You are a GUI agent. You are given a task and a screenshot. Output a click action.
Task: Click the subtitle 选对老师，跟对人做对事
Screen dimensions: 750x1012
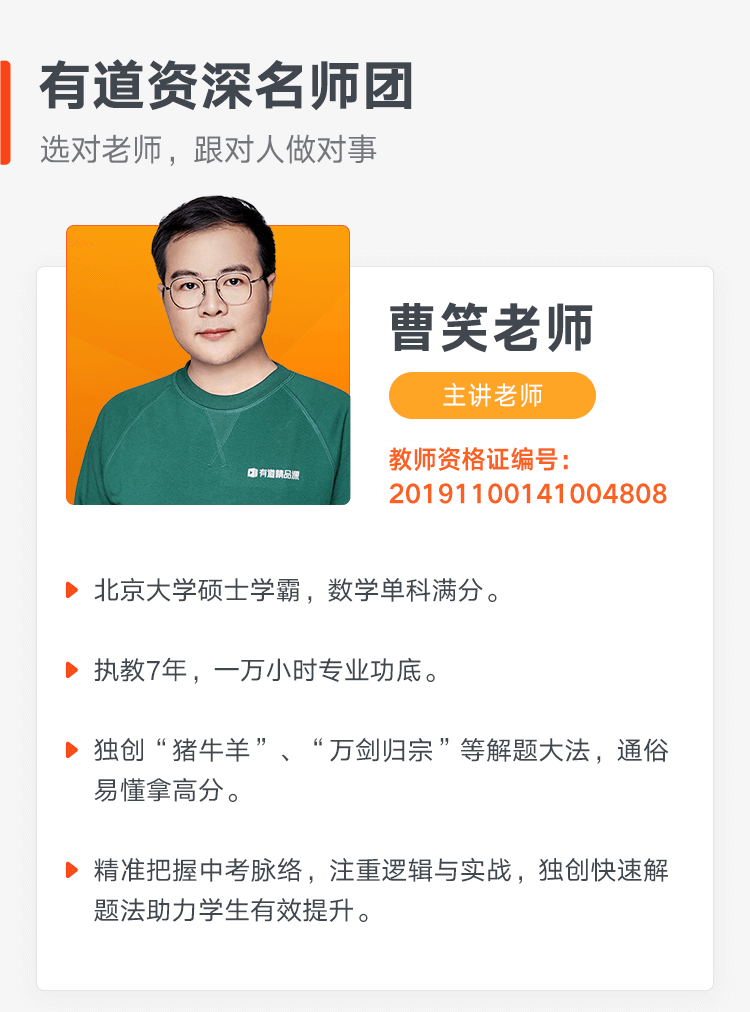pyautogui.click(x=208, y=150)
